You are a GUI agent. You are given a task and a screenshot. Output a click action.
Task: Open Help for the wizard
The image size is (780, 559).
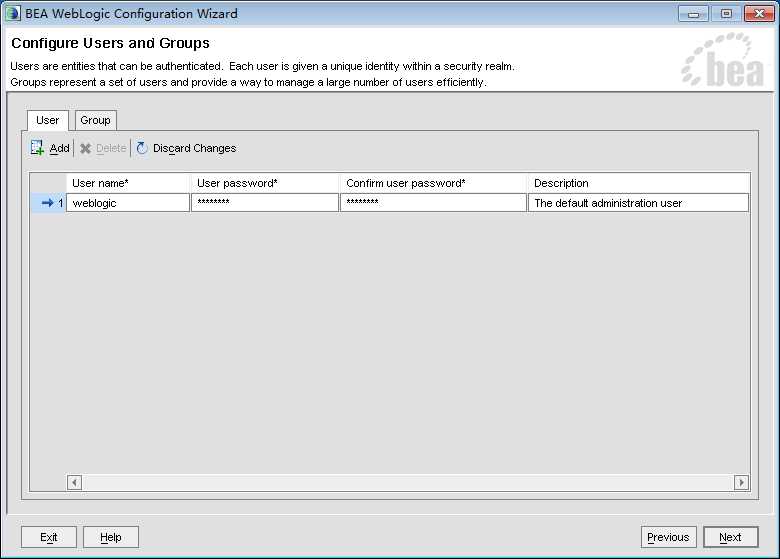pos(110,537)
